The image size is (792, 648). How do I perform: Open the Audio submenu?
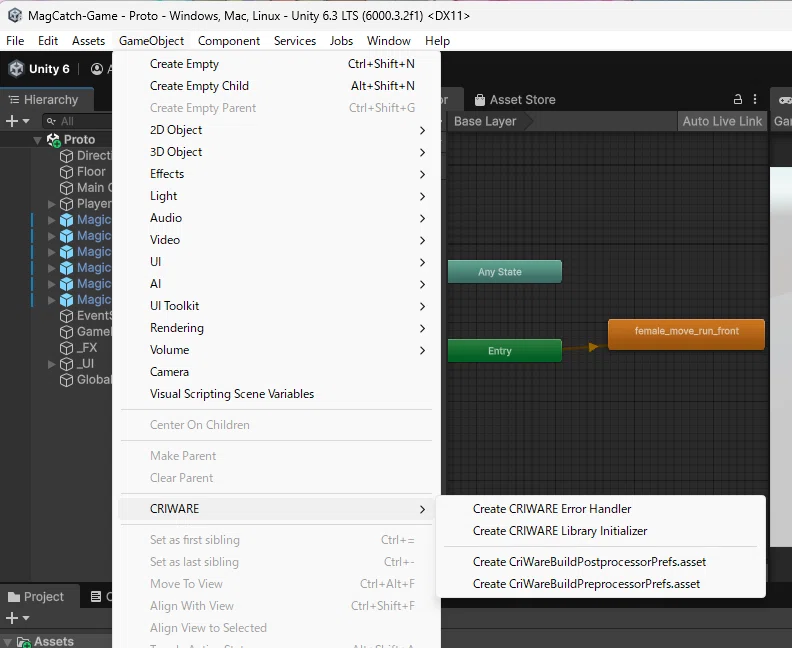click(276, 218)
